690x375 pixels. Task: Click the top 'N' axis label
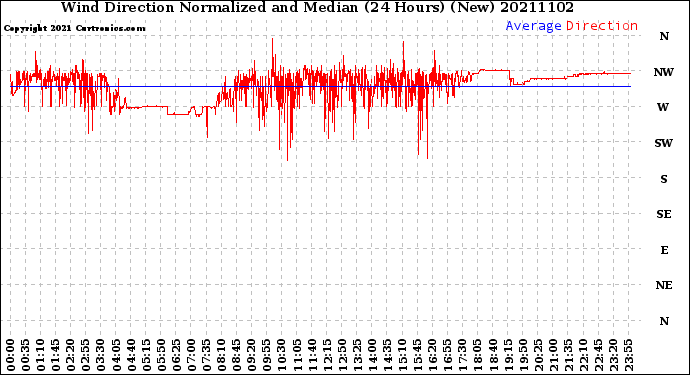click(x=664, y=37)
